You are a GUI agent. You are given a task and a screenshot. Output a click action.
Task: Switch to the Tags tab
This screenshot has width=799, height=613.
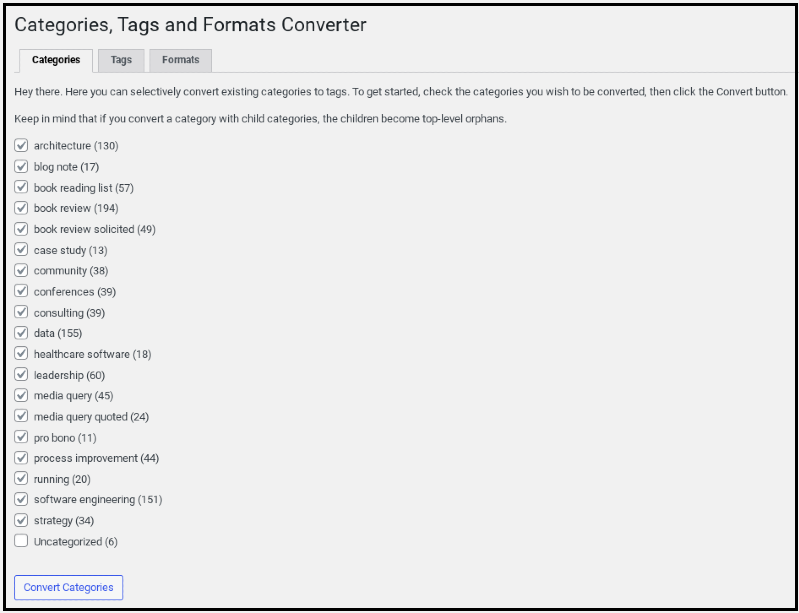121,60
